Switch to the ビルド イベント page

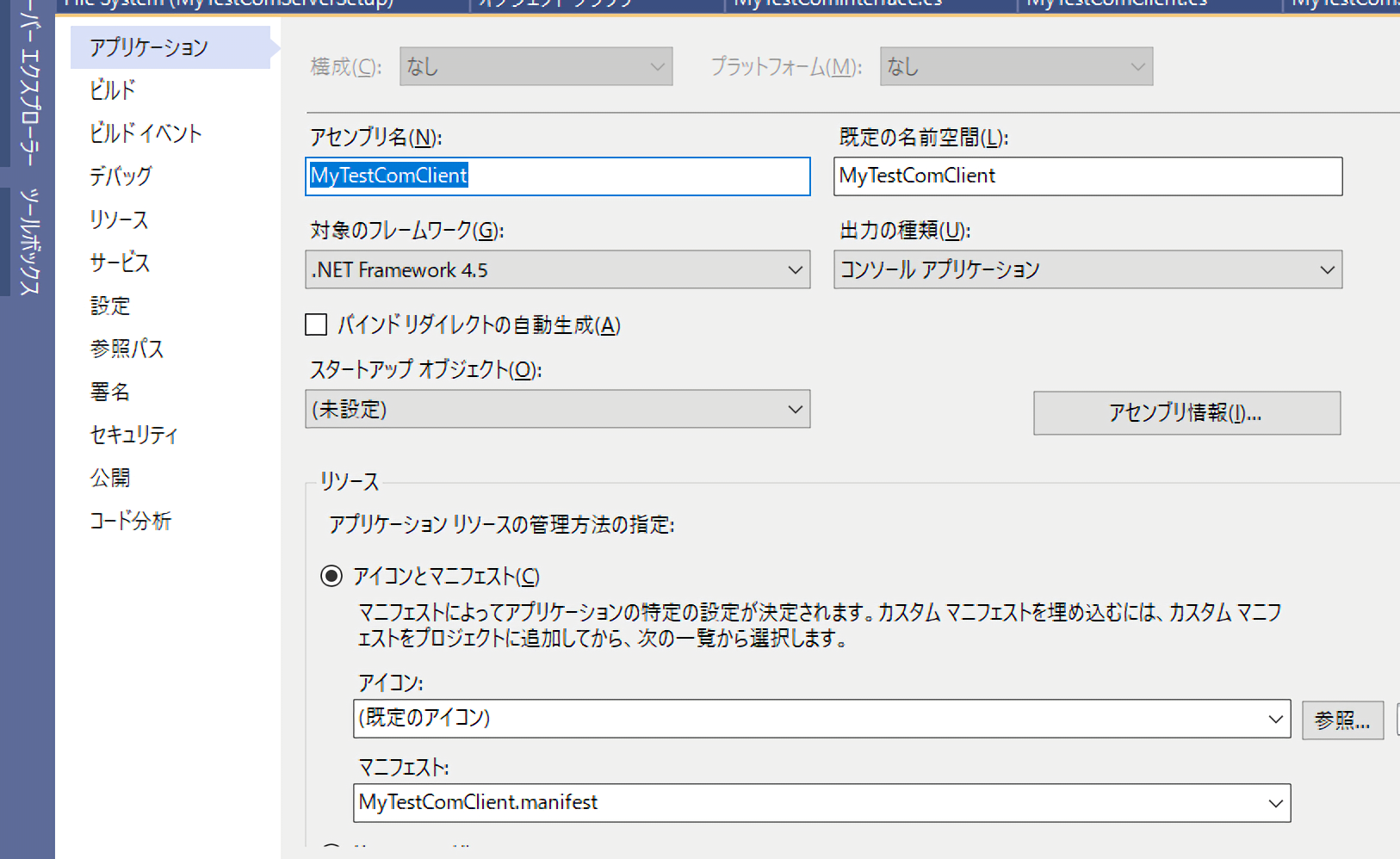pos(146,133)
